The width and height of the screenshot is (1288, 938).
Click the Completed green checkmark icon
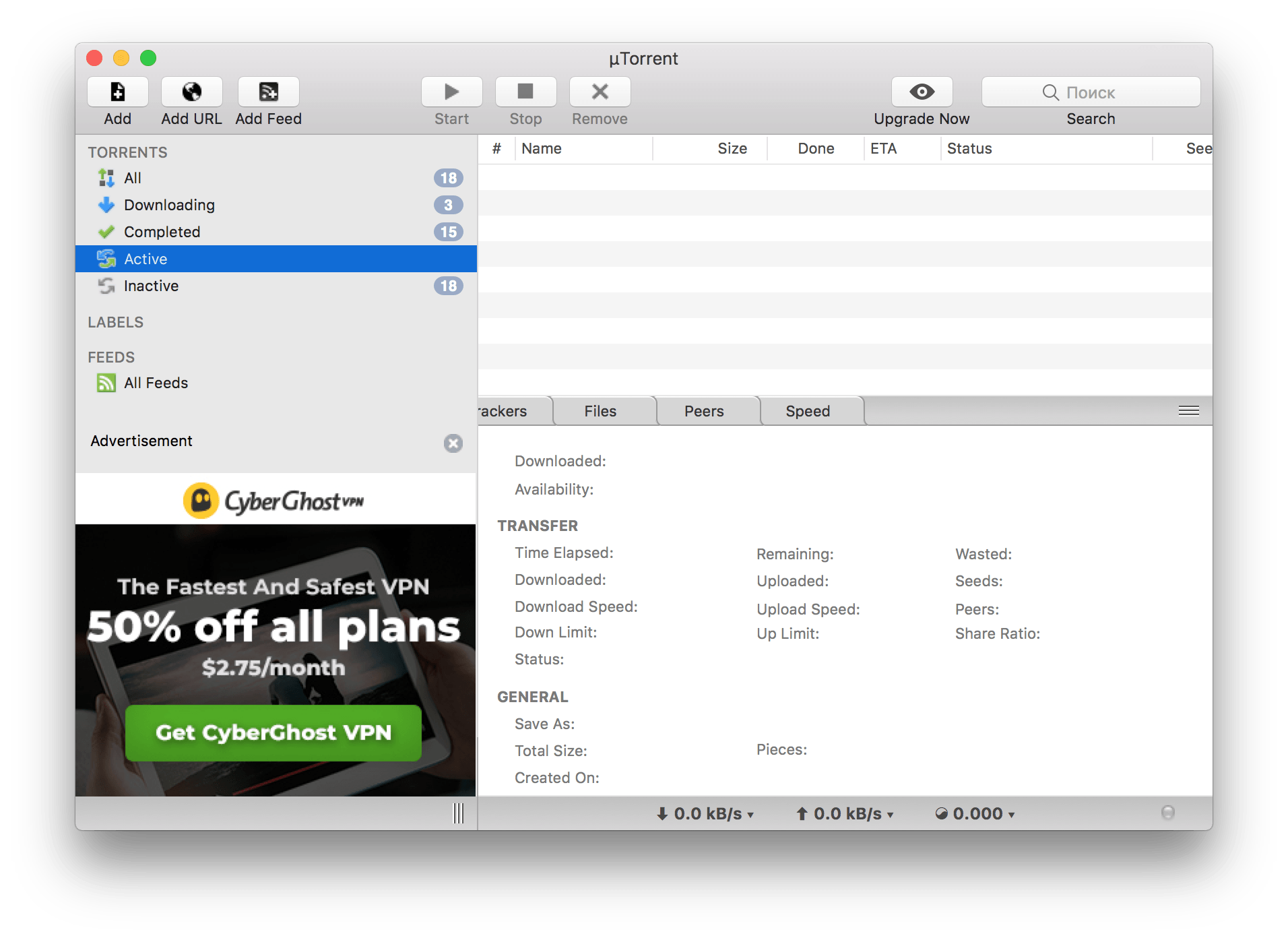pyautogui.click(x=106, y=232)
